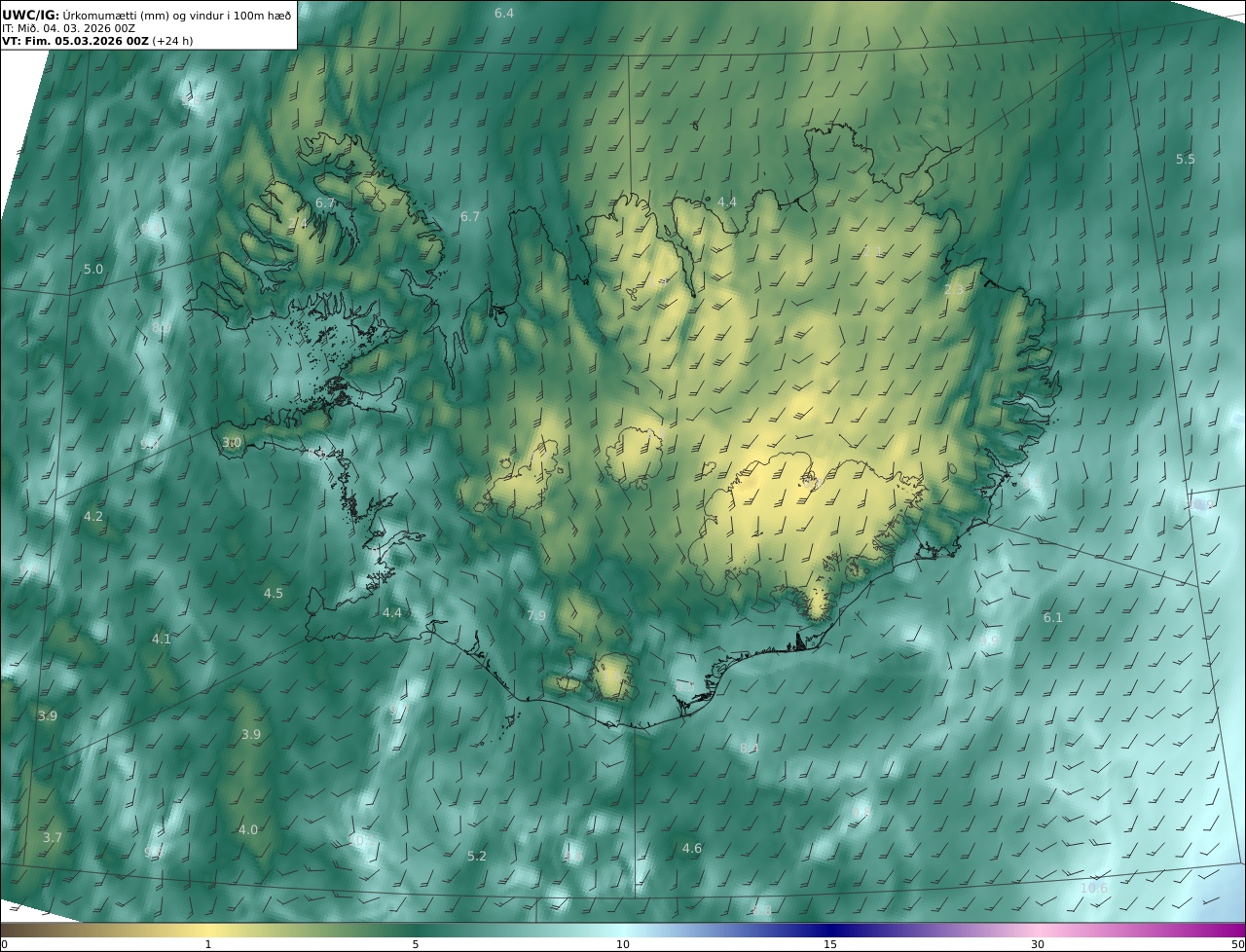Pick the green colorbar segment above 5
Image resolution: width=1246 pixels, height=952 pixels.
416,930
